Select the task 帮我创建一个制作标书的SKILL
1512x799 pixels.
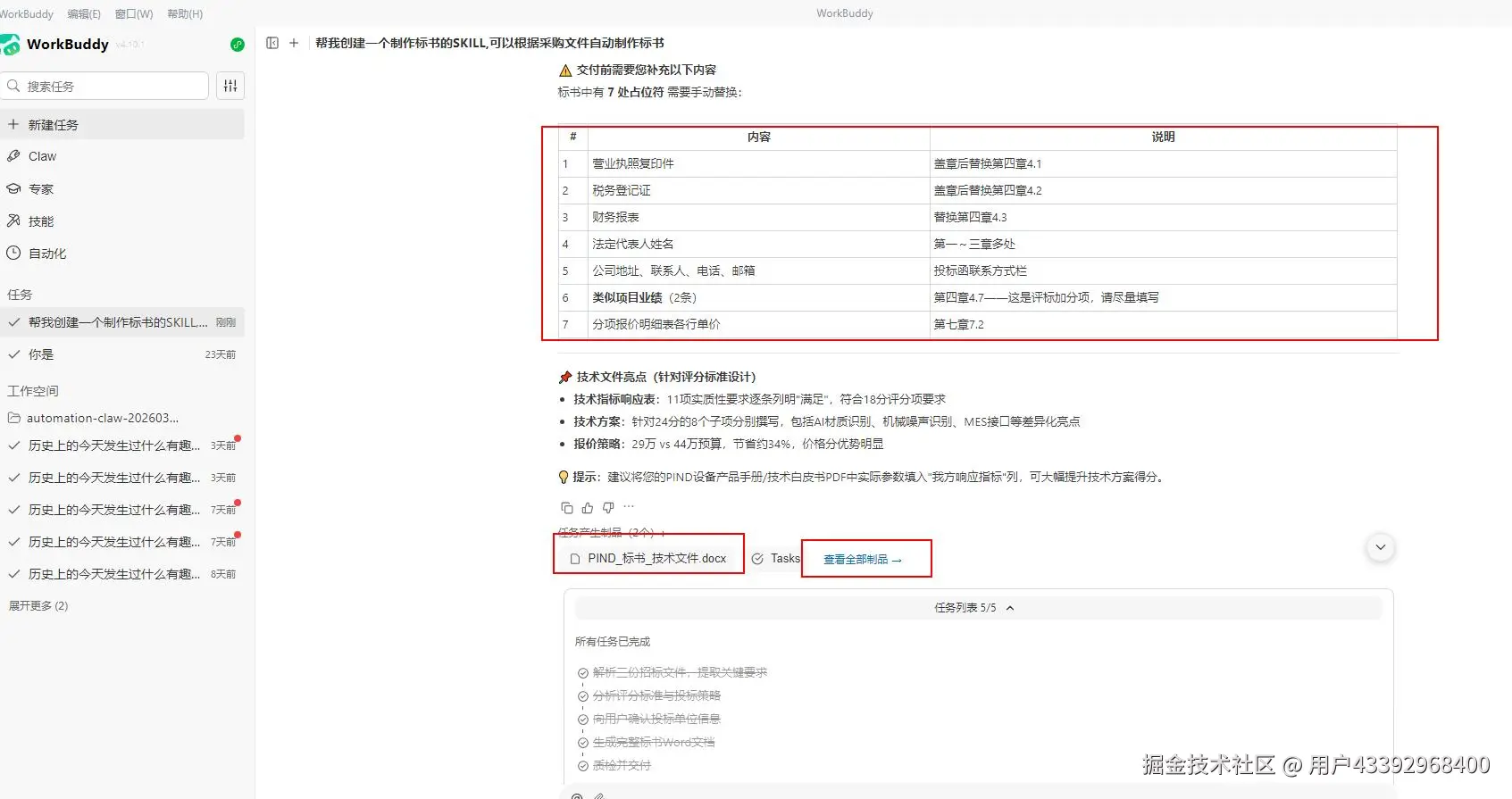[x=122, y=322]
